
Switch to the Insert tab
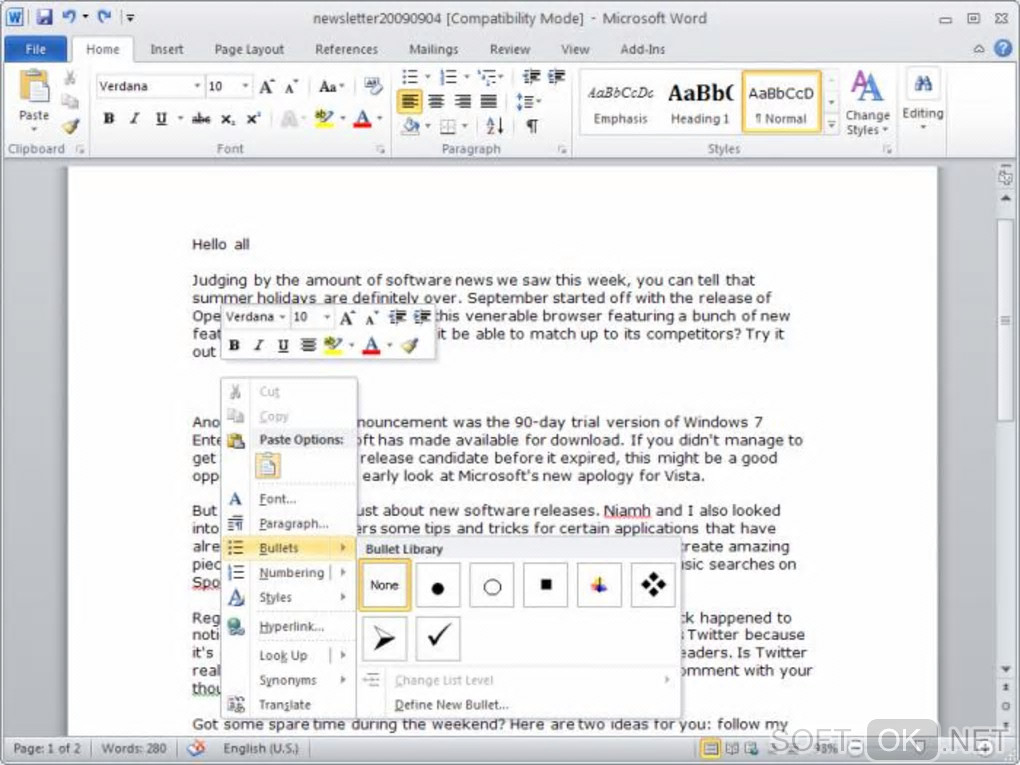(x=167, y=49)
